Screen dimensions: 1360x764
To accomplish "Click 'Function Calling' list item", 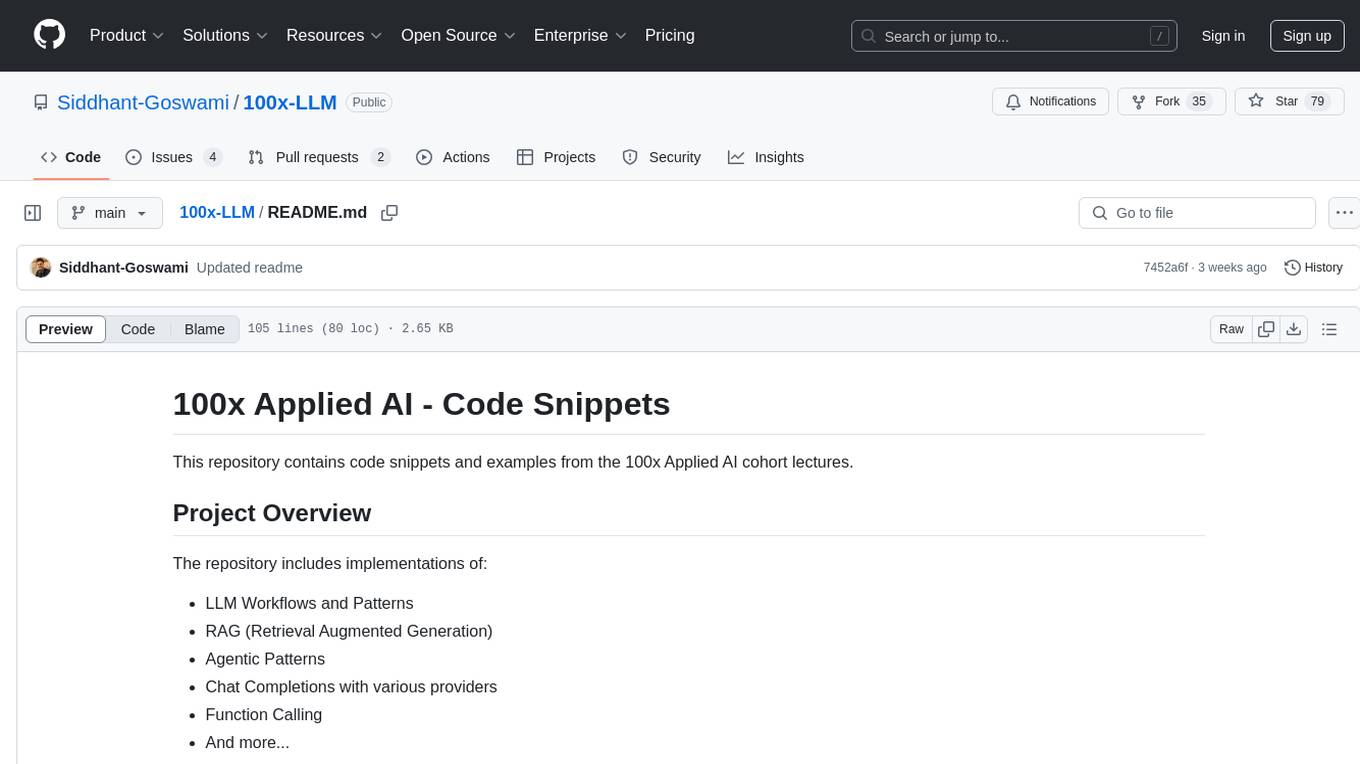I will [264, 714].
